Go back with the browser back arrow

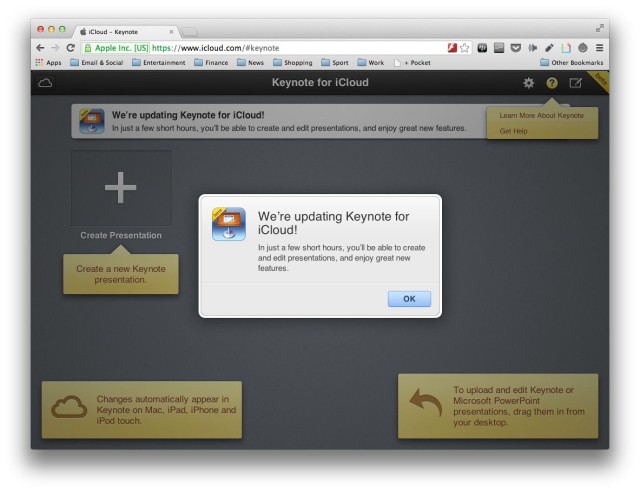40,48
